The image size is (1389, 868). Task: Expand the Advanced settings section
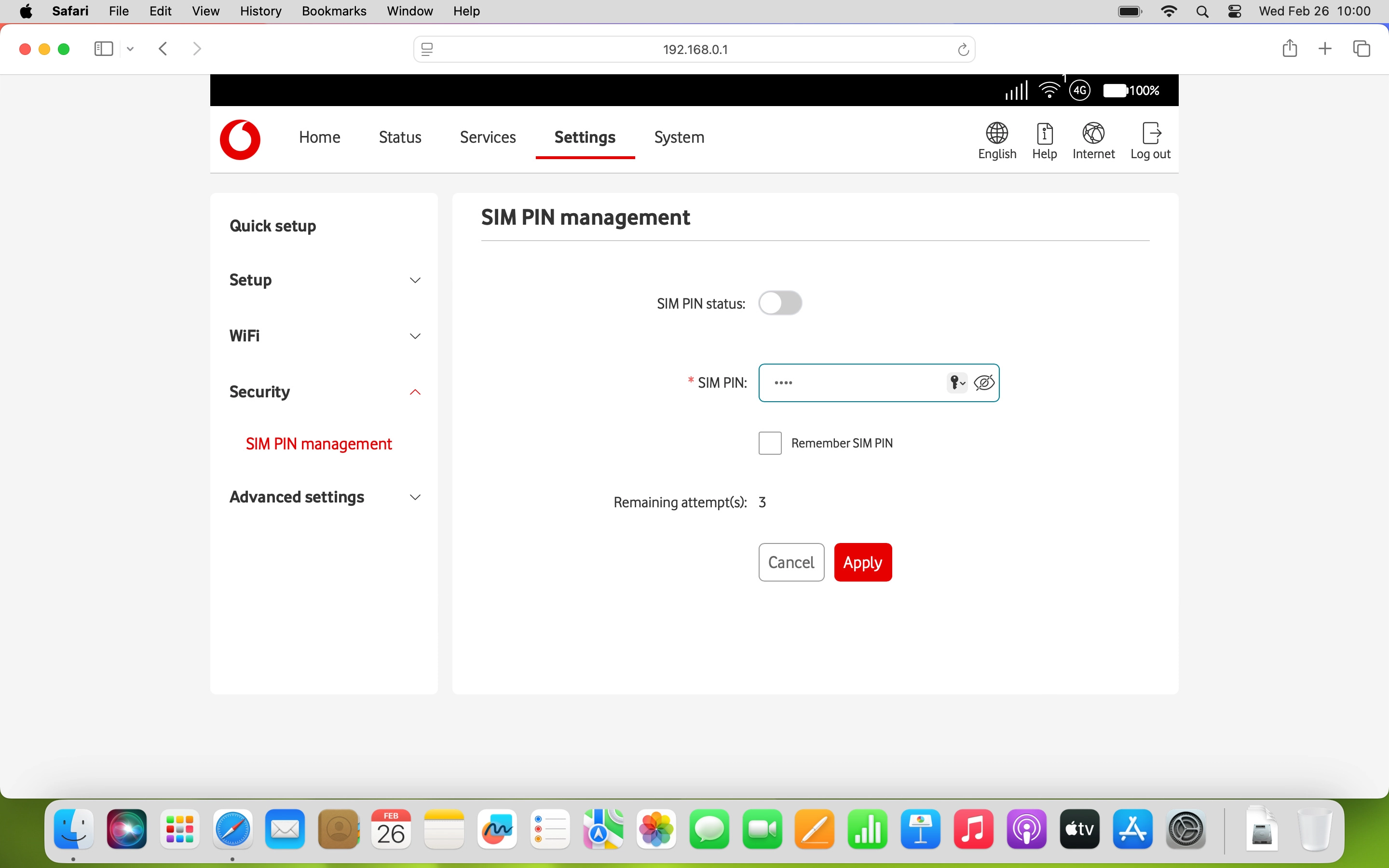point(415,497)
